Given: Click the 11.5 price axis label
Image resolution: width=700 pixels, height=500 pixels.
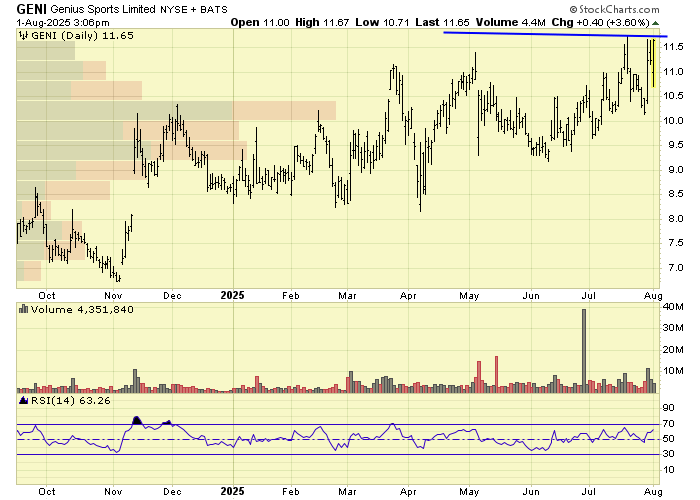Looking at the screenshot, I should 673,47.
